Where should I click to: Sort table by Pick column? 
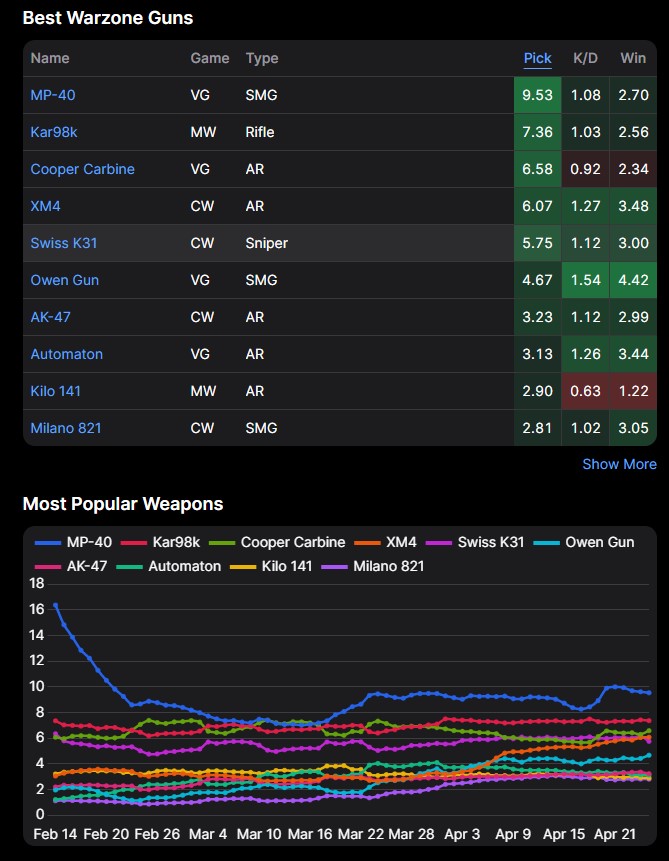coord(537,58)
